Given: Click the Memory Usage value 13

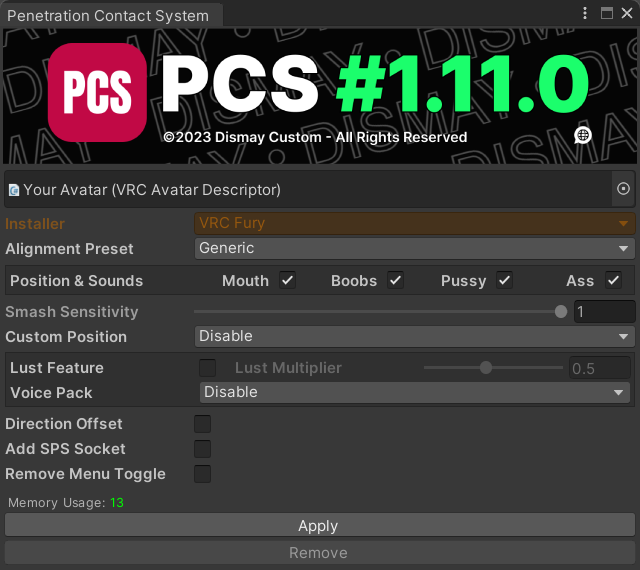Looking at the screenshot, I should pos(117,503).
